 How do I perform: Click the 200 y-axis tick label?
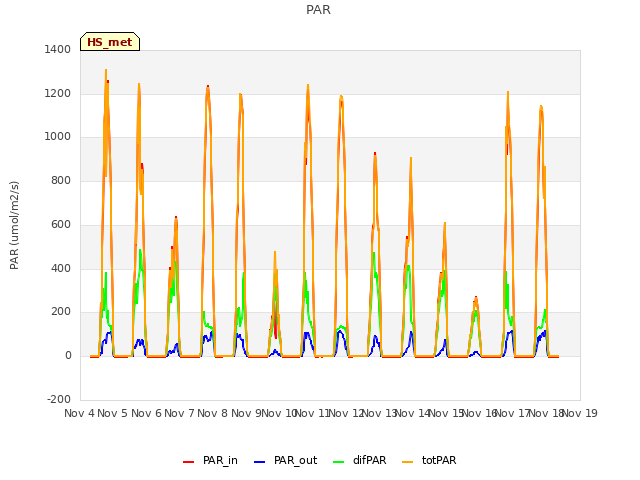tap(61, 312)
